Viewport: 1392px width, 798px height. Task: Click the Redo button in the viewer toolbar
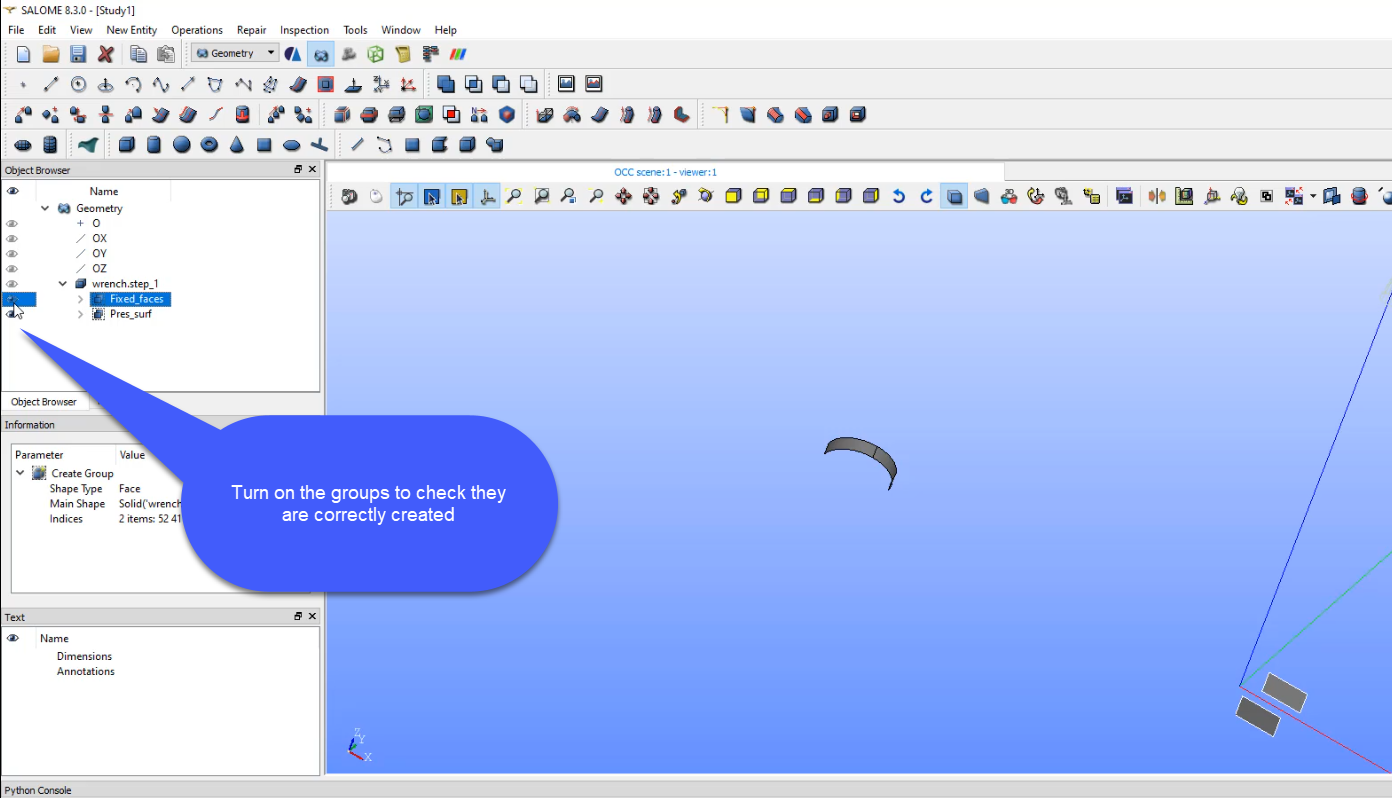pos(925,195)
